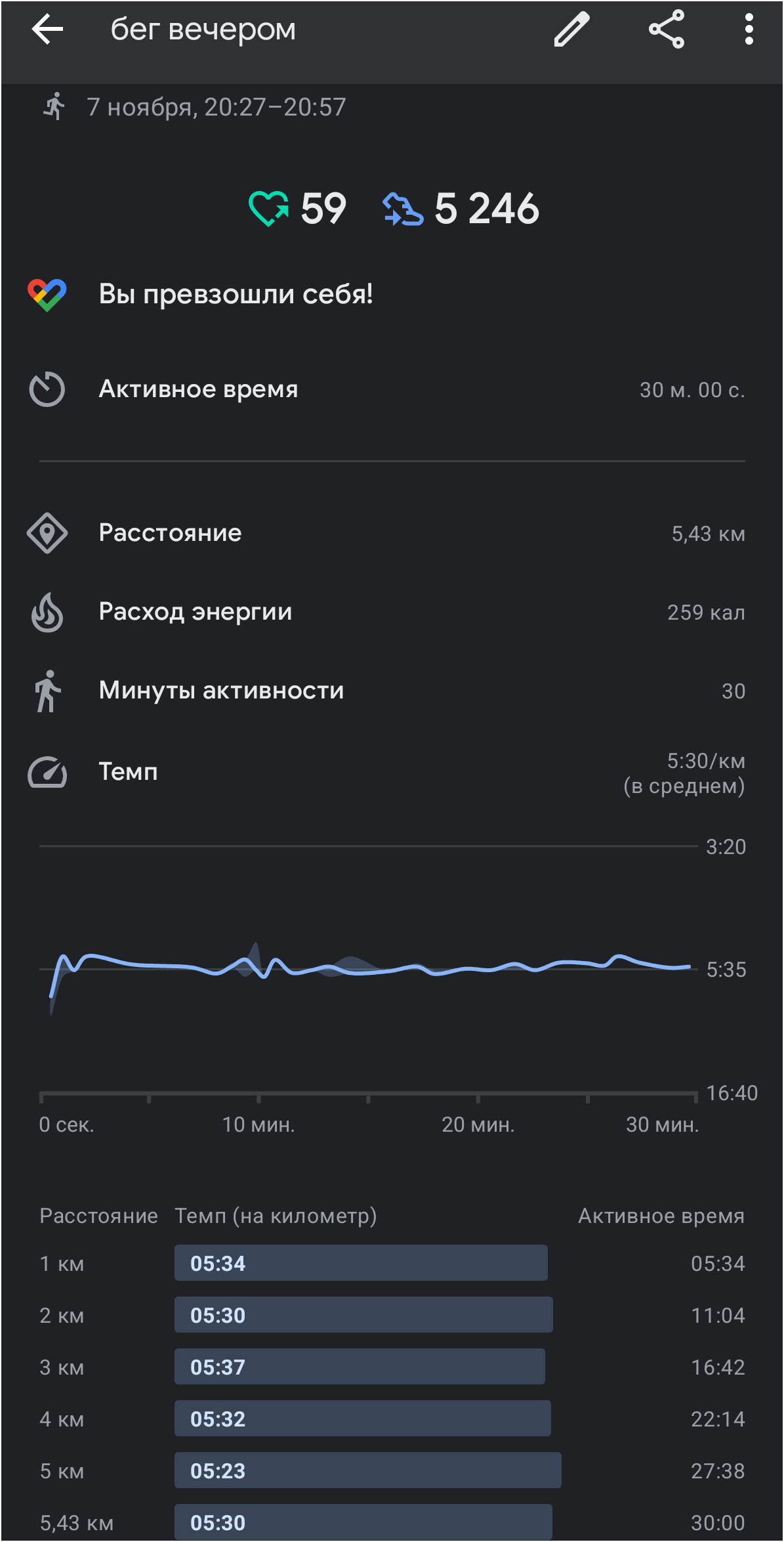Tap the Heart Points heart icon

(x=268, y=209)
